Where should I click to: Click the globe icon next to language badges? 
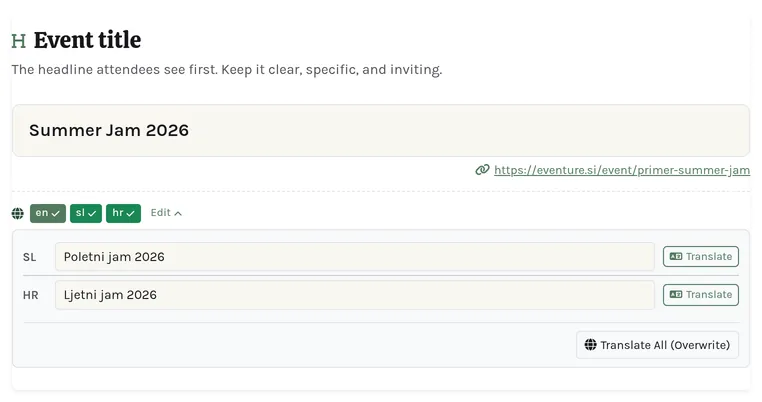tap(17, 213)
